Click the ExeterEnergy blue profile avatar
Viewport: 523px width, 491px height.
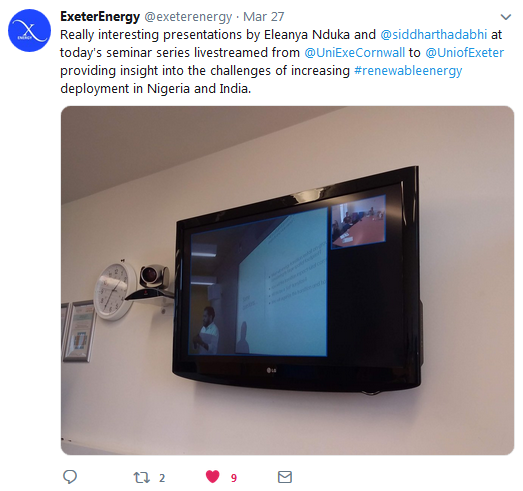(30, 30)
